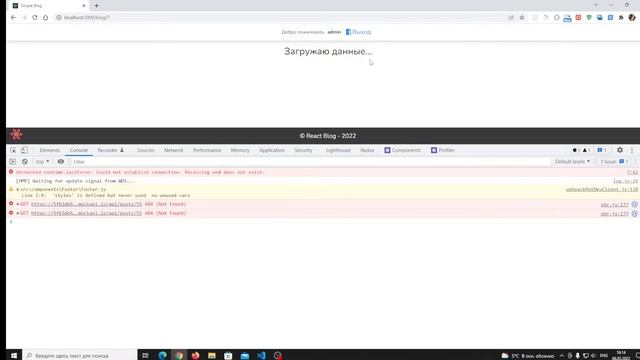Click the replay XHR icon on second GET error

tap(634, 213)
